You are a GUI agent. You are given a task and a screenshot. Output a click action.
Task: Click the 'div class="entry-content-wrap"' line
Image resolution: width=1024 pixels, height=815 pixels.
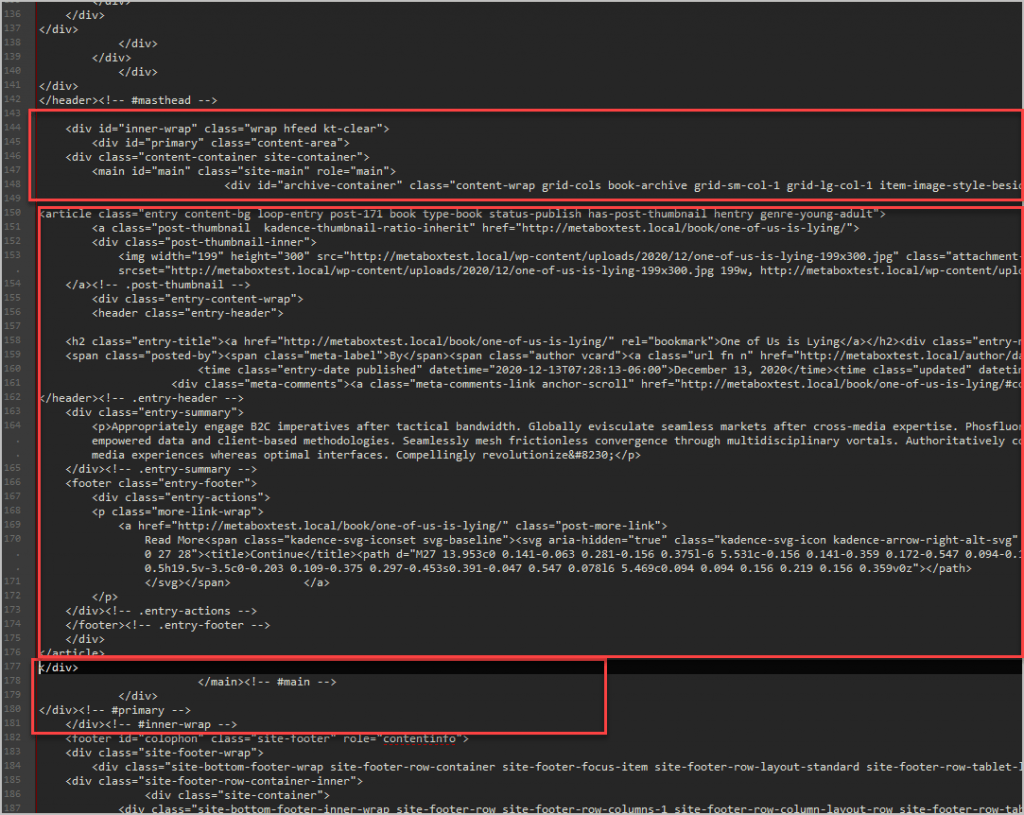pos(198,299)
